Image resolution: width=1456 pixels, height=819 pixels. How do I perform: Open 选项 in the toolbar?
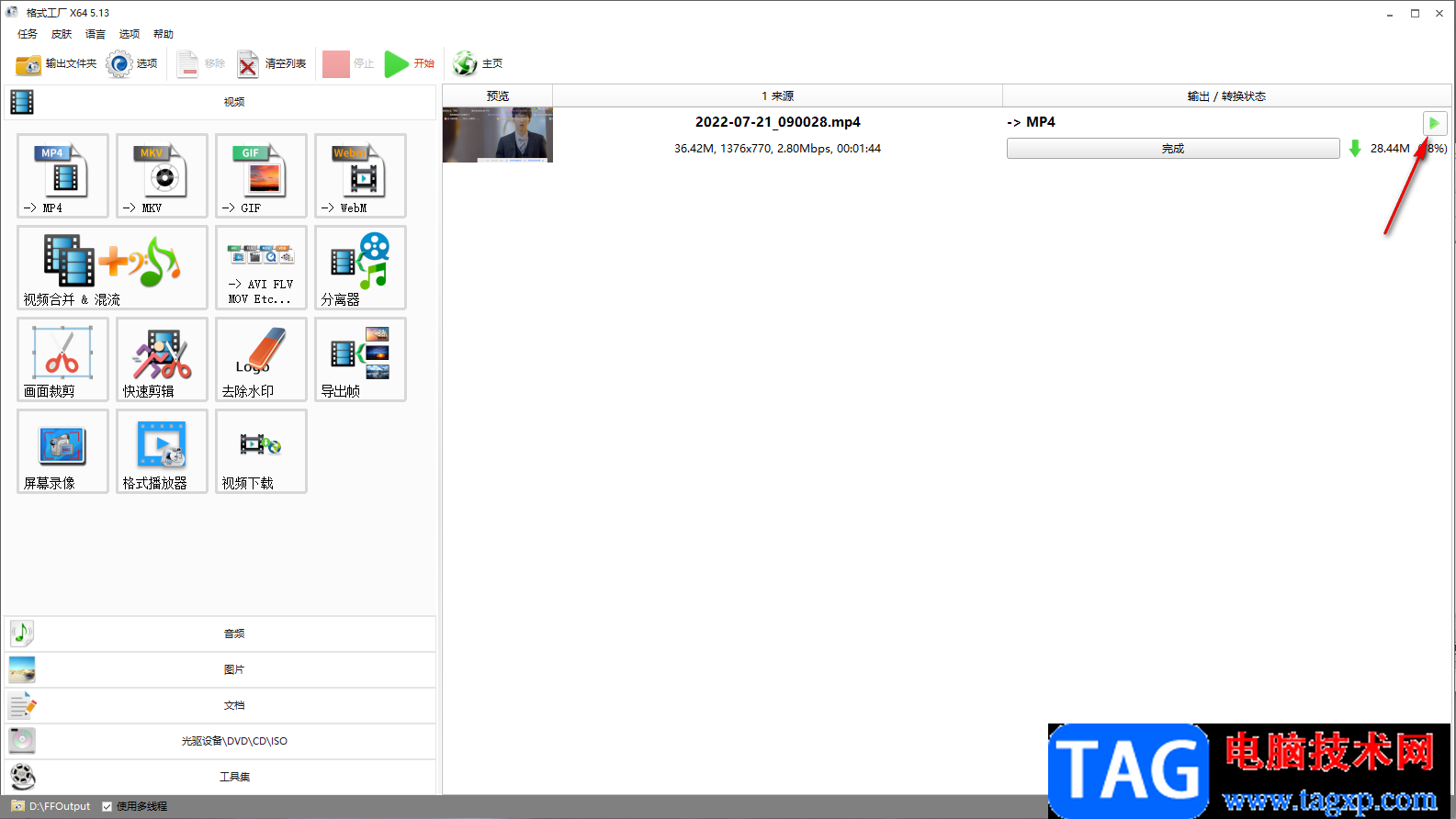131,63
